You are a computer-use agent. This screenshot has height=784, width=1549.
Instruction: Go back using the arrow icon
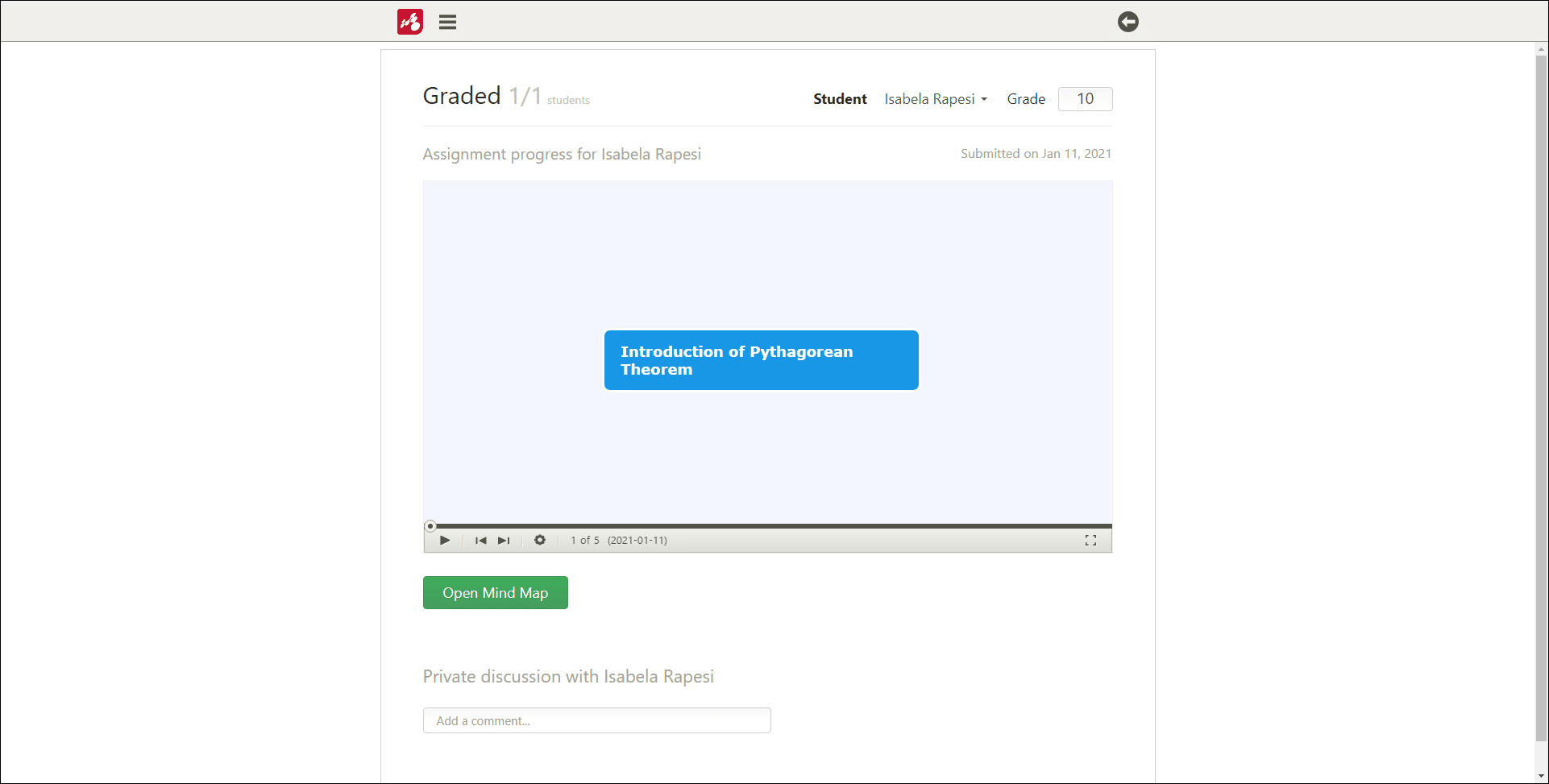point(1127,22)
